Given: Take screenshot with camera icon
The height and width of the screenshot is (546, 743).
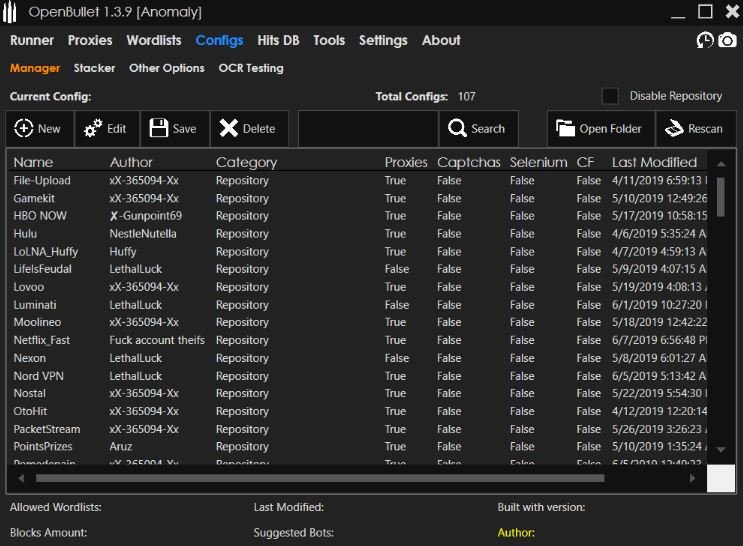Looking at the screenshot, I should click(727, 40).
